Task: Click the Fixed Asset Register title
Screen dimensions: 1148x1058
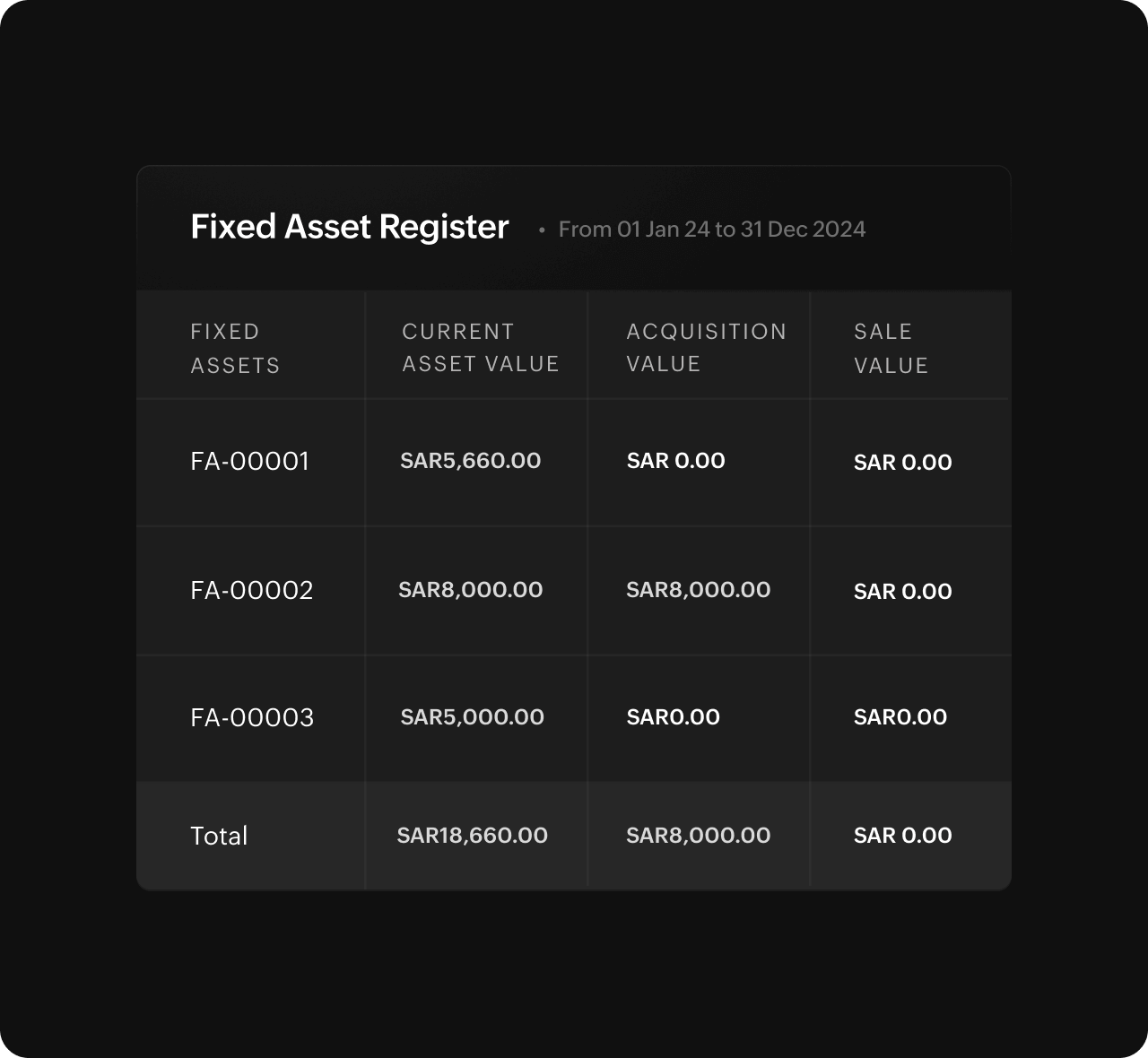Action: (x=349, y=228)
